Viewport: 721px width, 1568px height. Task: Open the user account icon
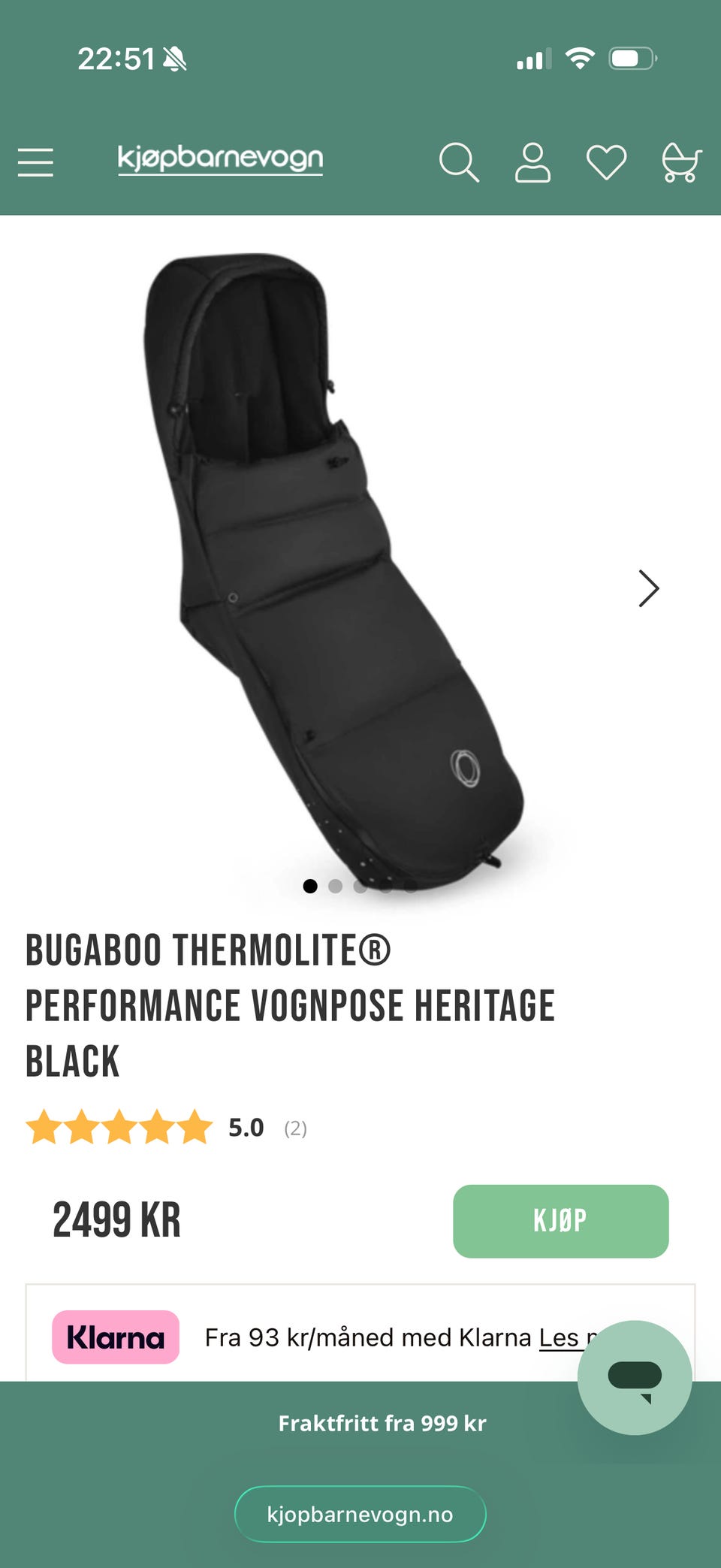(532, 162)
